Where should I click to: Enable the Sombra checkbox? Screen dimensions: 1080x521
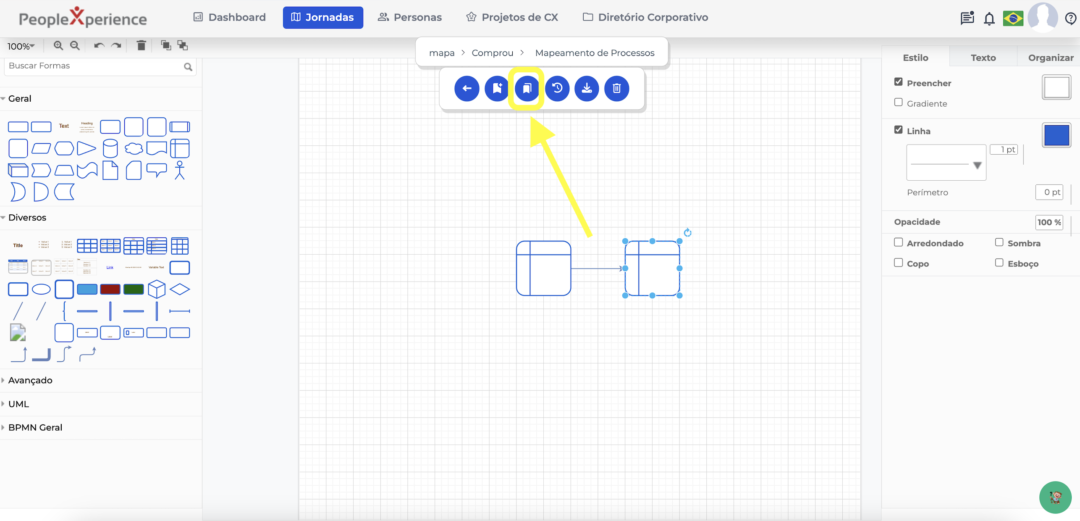pos(1000,243)
